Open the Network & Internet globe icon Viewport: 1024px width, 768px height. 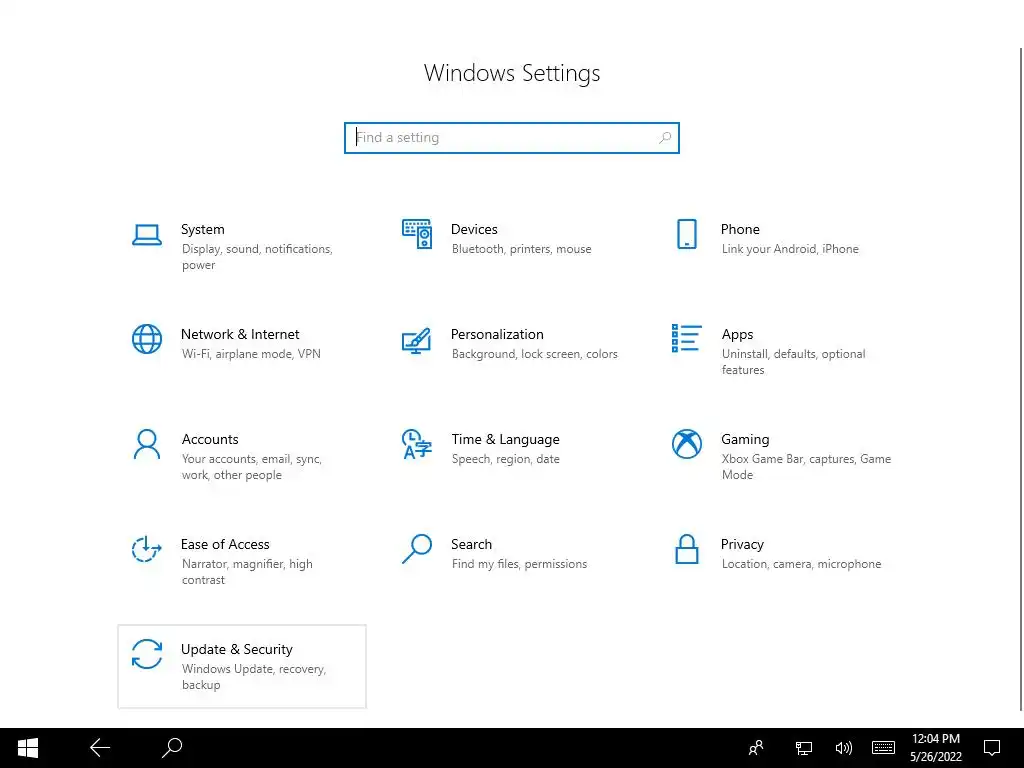pyautogui.click(x=147, y=339)
